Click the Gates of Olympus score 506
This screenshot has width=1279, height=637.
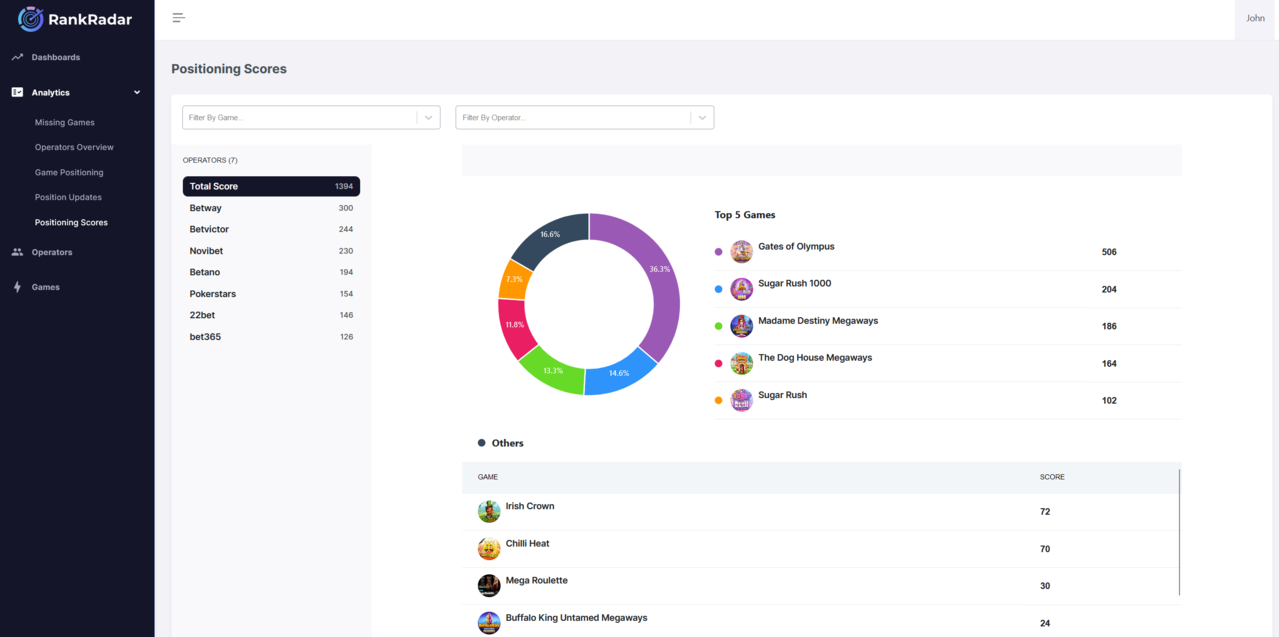click(1109, 252)
